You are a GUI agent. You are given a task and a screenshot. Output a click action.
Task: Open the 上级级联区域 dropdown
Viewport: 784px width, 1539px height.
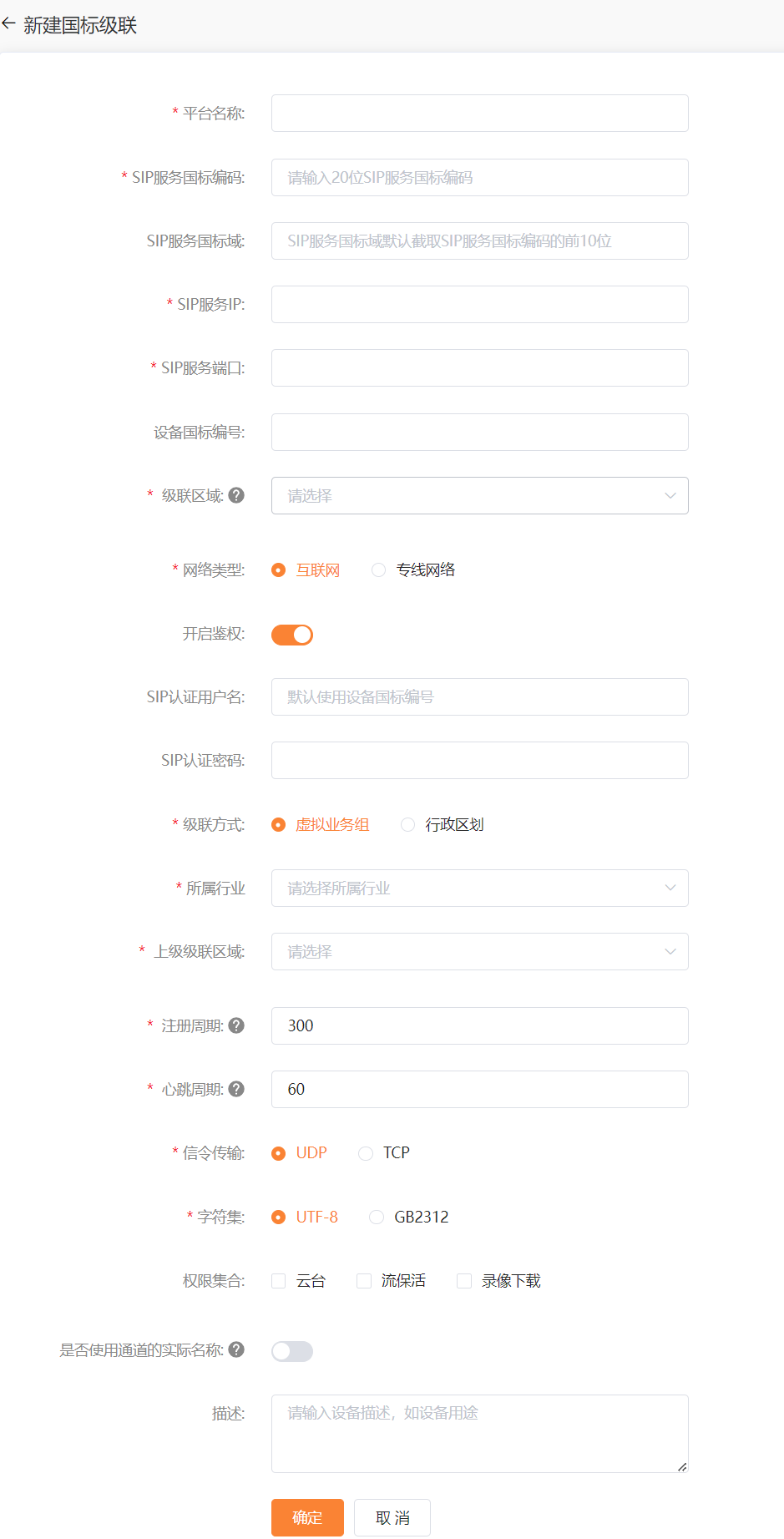pyautogui.click(x=480, y=952)
